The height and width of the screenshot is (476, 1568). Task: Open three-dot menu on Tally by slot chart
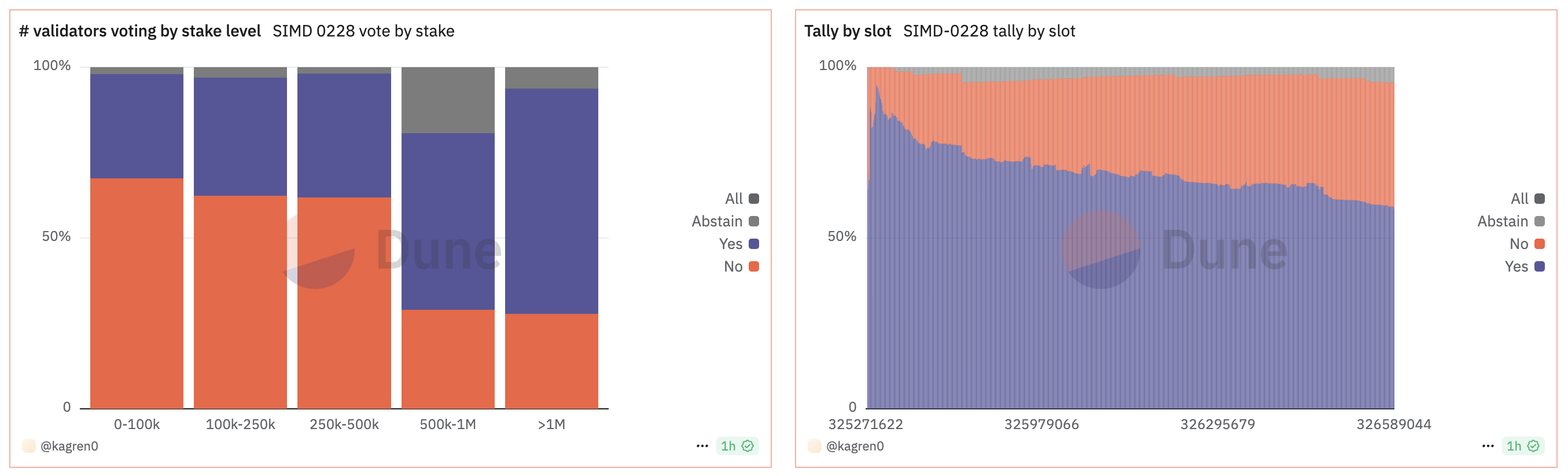[x=1488, y=446]
